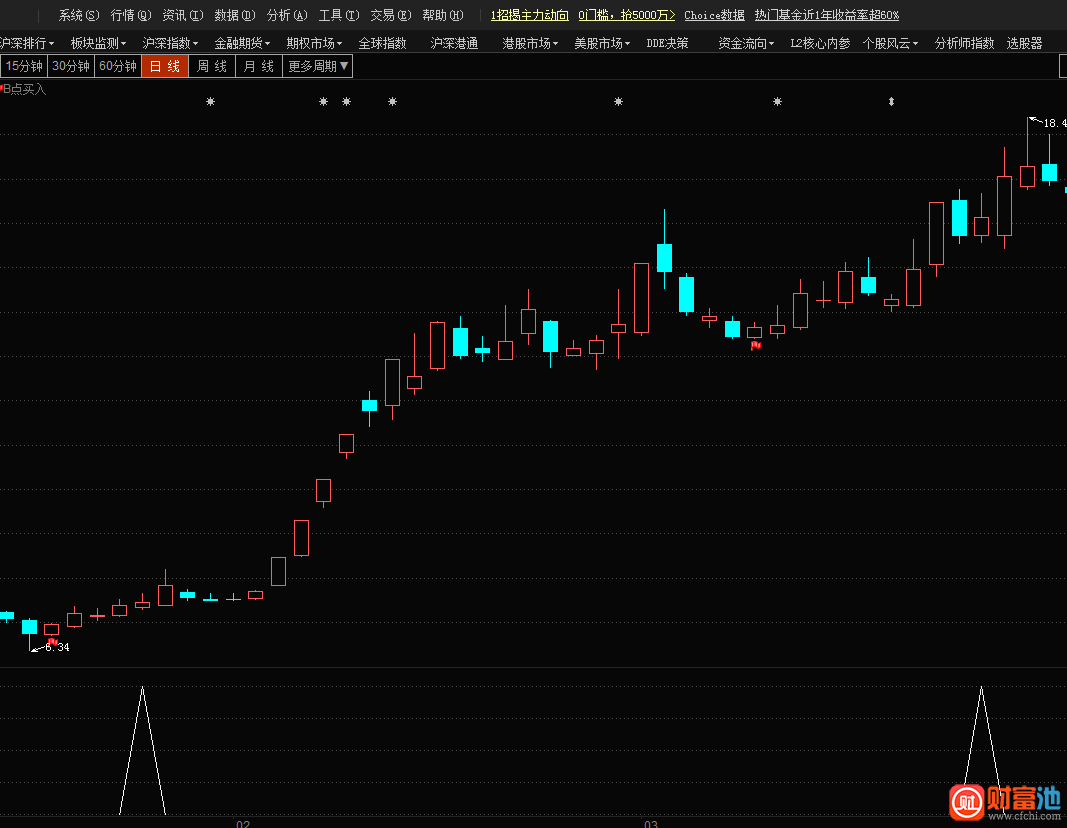
Task: Open the 资金流向 dropdown menu
Action: point(746,44)
